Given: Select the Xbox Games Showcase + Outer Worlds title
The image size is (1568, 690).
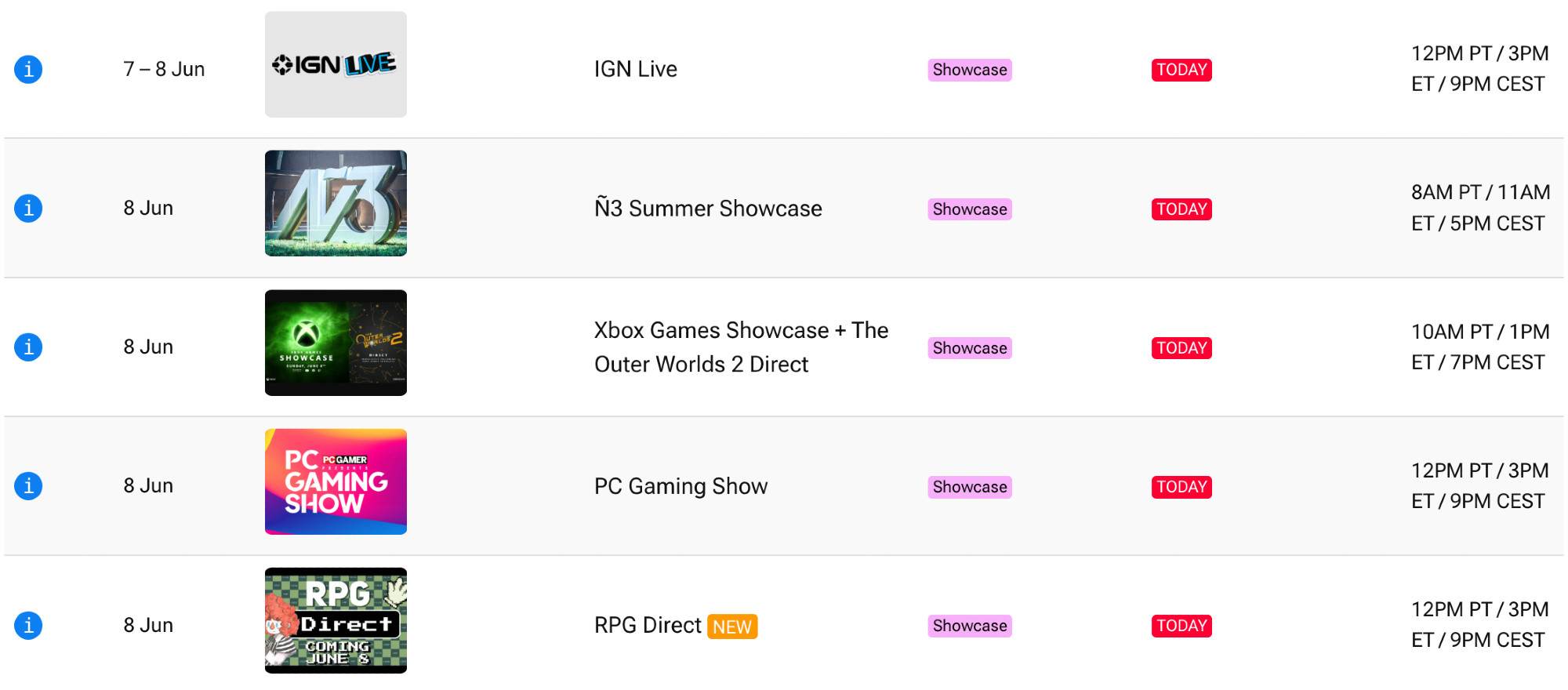Looking at the screenshot, I should pos(741,347).
